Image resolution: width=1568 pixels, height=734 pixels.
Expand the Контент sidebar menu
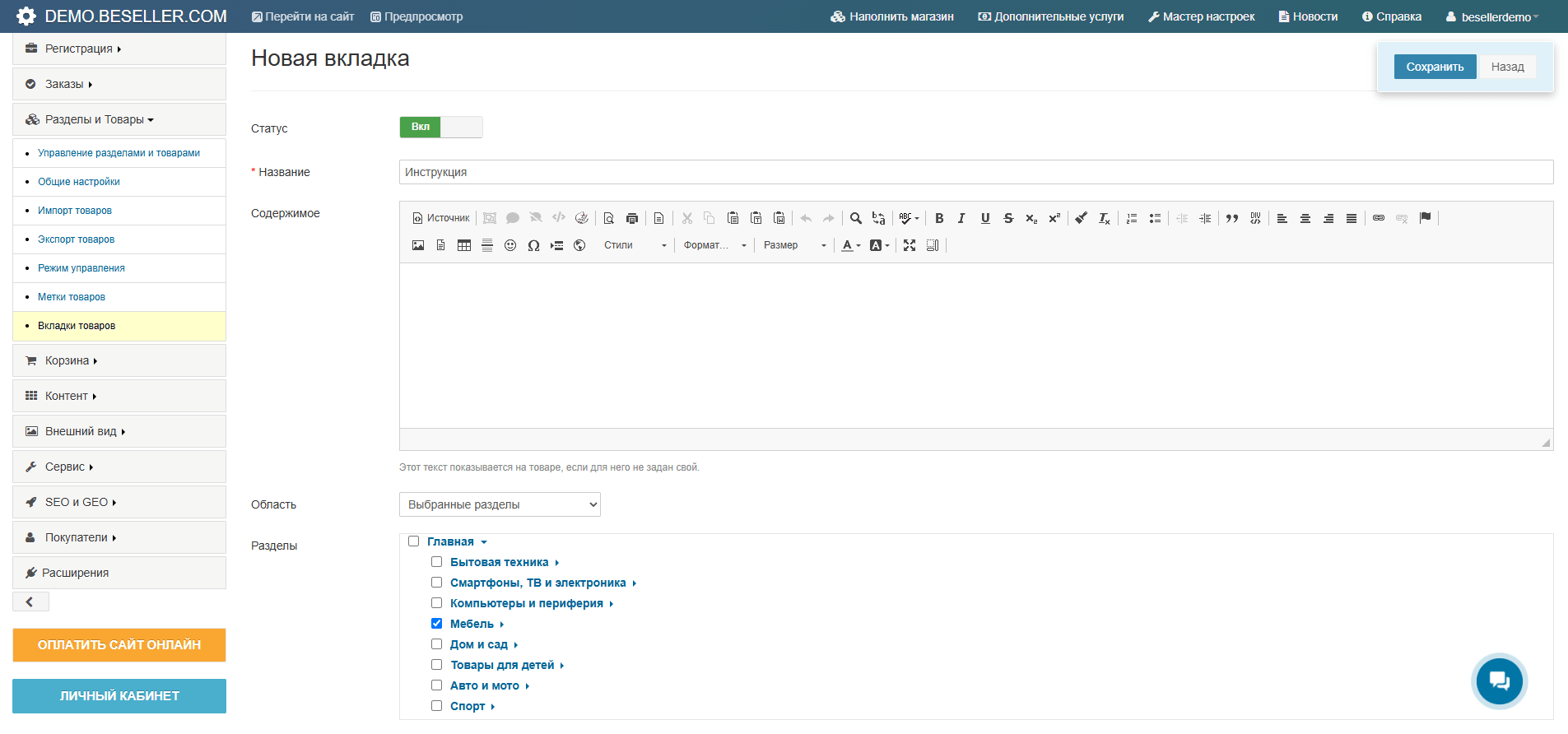click(119, 396)
